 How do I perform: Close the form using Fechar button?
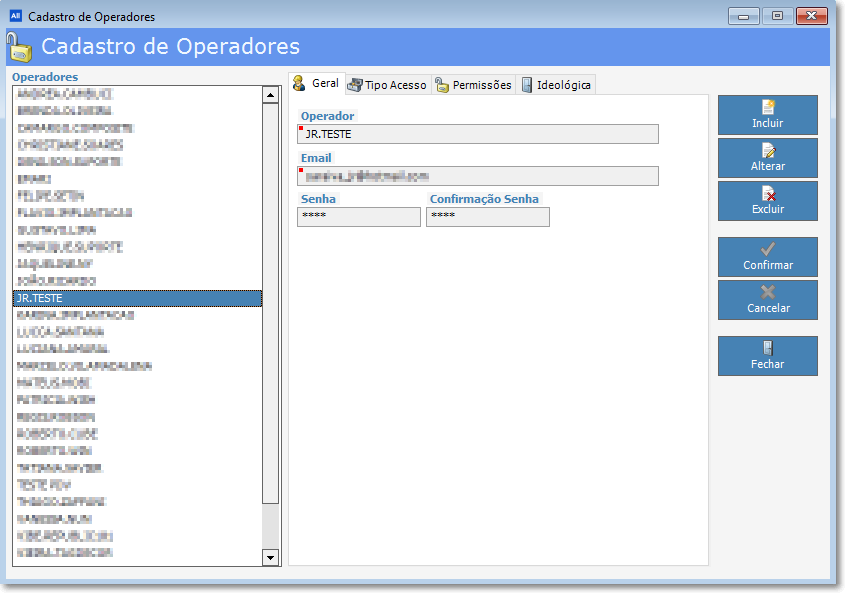click(x=767, y=356)
